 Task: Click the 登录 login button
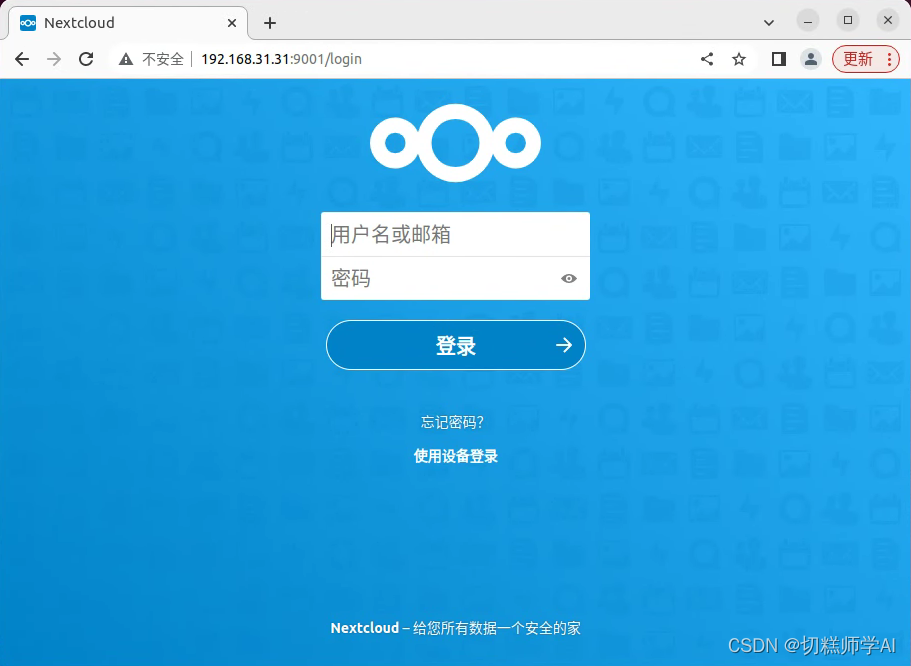[456, 345]
